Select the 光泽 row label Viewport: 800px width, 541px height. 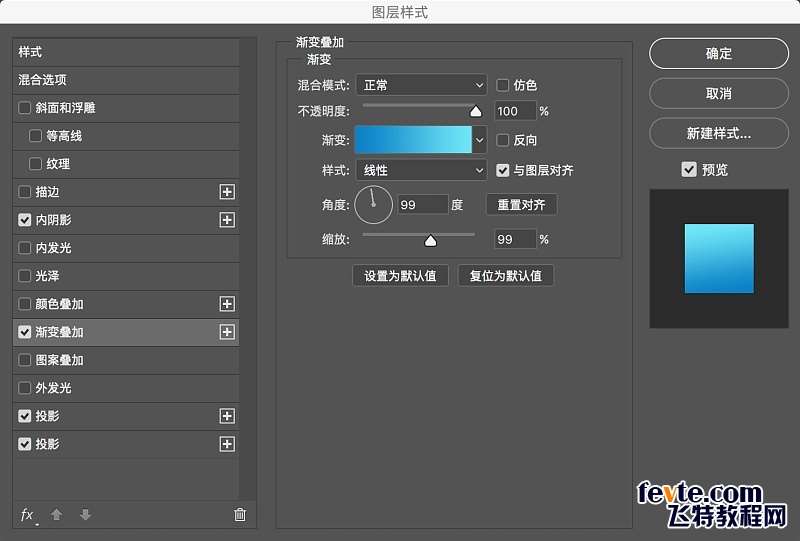47,276
